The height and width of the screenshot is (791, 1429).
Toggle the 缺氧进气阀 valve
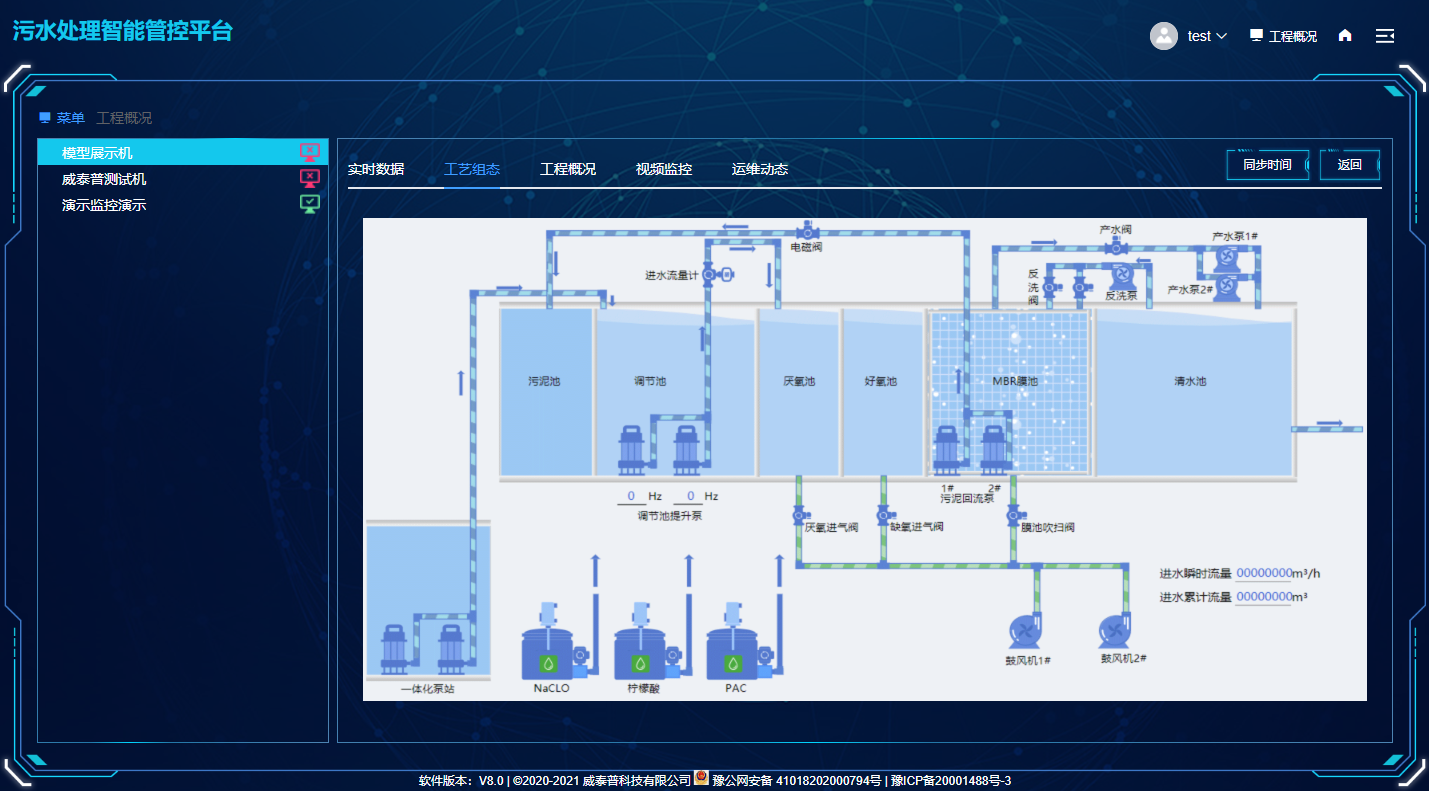point(883,516)
